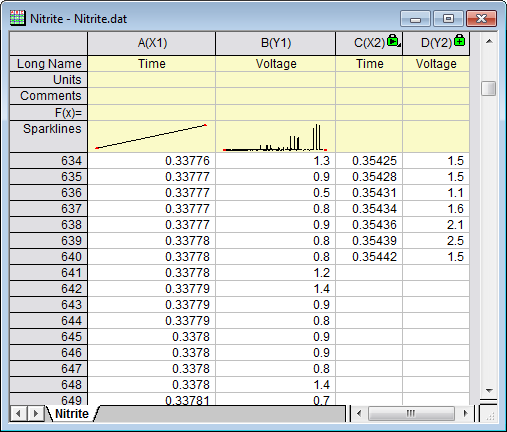The height and width of the screenshot is (432, 507).
Task: Click cell 0.35442 in row 640
Action: pyautogui.click(x=369, y=257)
